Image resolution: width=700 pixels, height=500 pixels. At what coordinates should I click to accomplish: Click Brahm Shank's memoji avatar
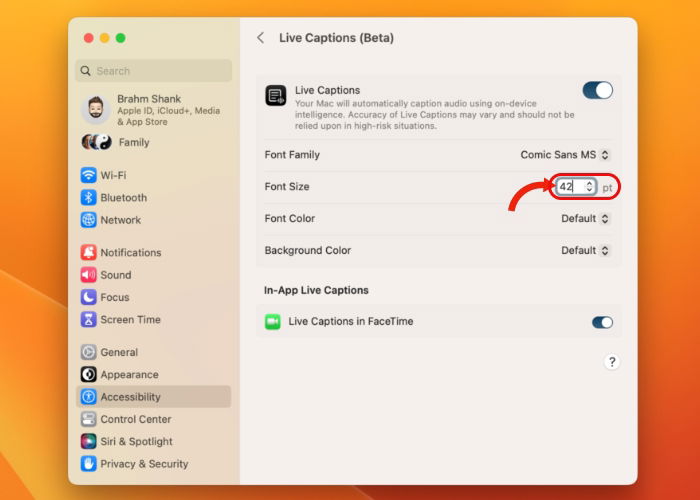coord(96,109)
